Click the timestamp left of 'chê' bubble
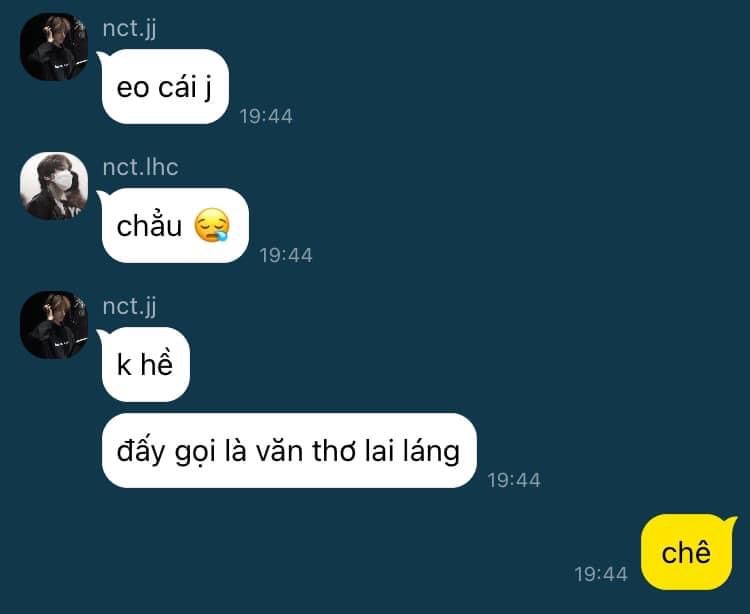The width and height of the screenshot is (750, 614). click(x=601, y=574)
